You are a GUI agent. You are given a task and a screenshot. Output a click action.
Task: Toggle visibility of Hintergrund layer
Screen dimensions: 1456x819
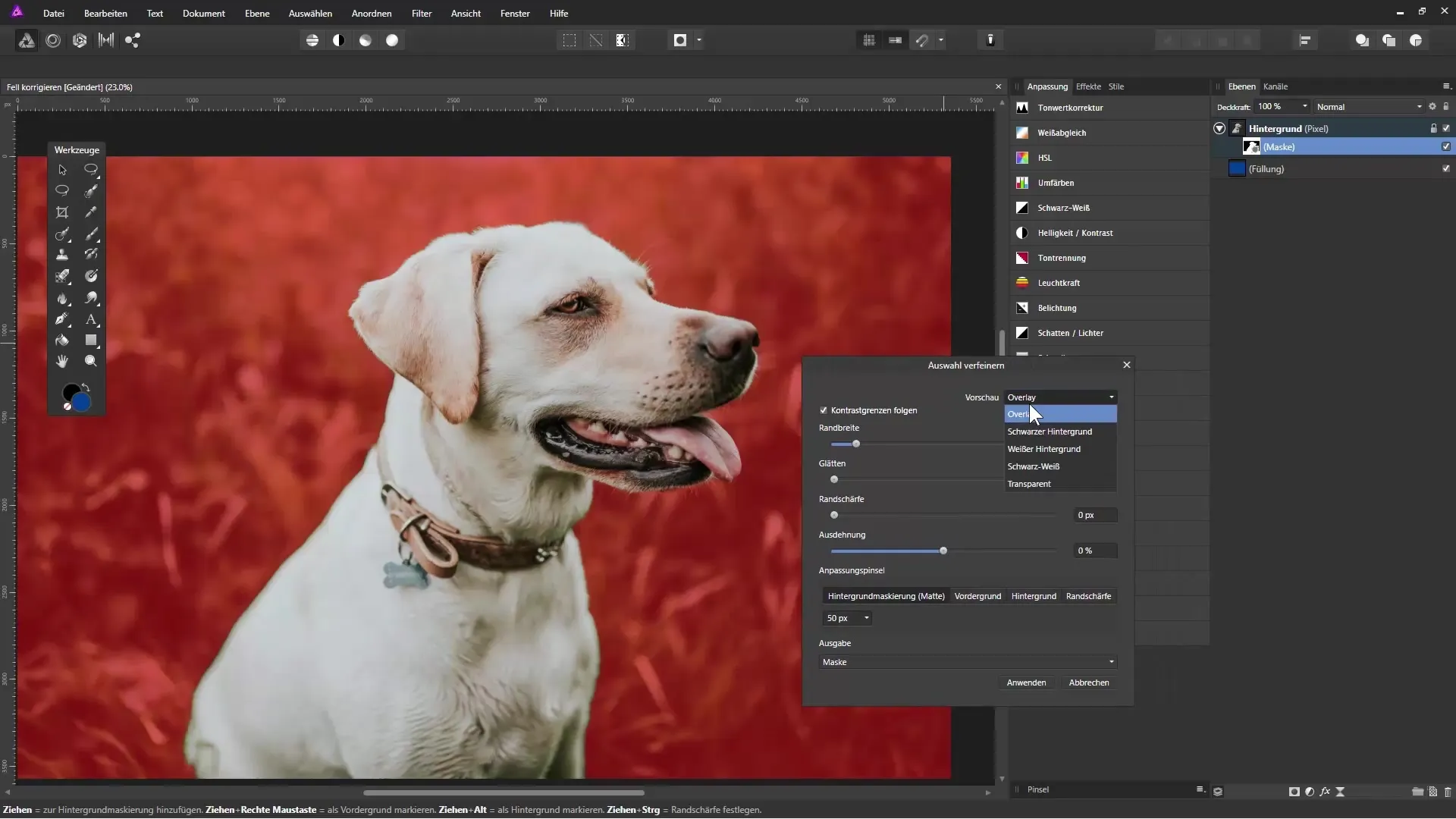[x=1446, y=128]
